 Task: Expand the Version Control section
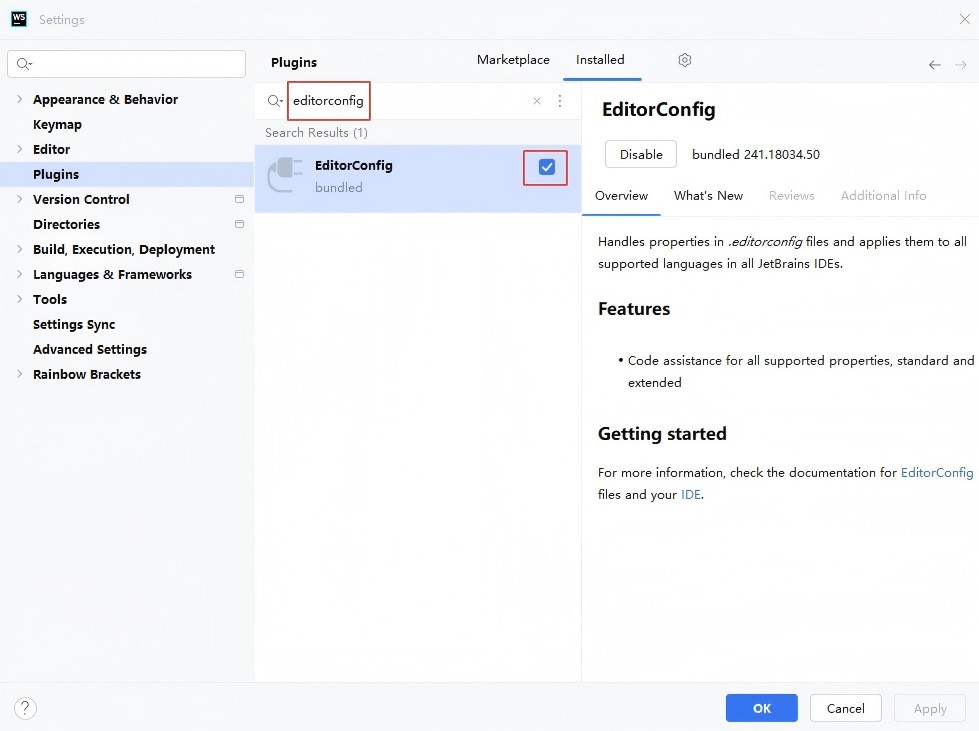pos(19,199)
